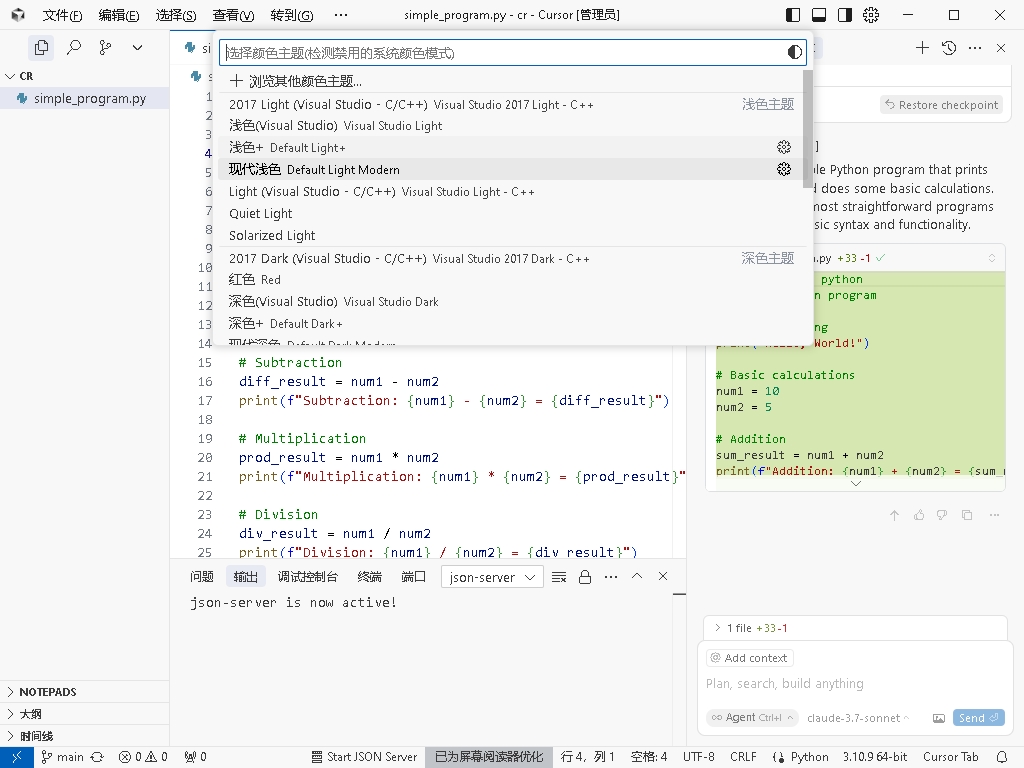Image resolution: width=1024 pixels, height=768 pixels.
Task: Choose the Solarized Light theme
Action: pyautogui.click(x=511, y=235)
